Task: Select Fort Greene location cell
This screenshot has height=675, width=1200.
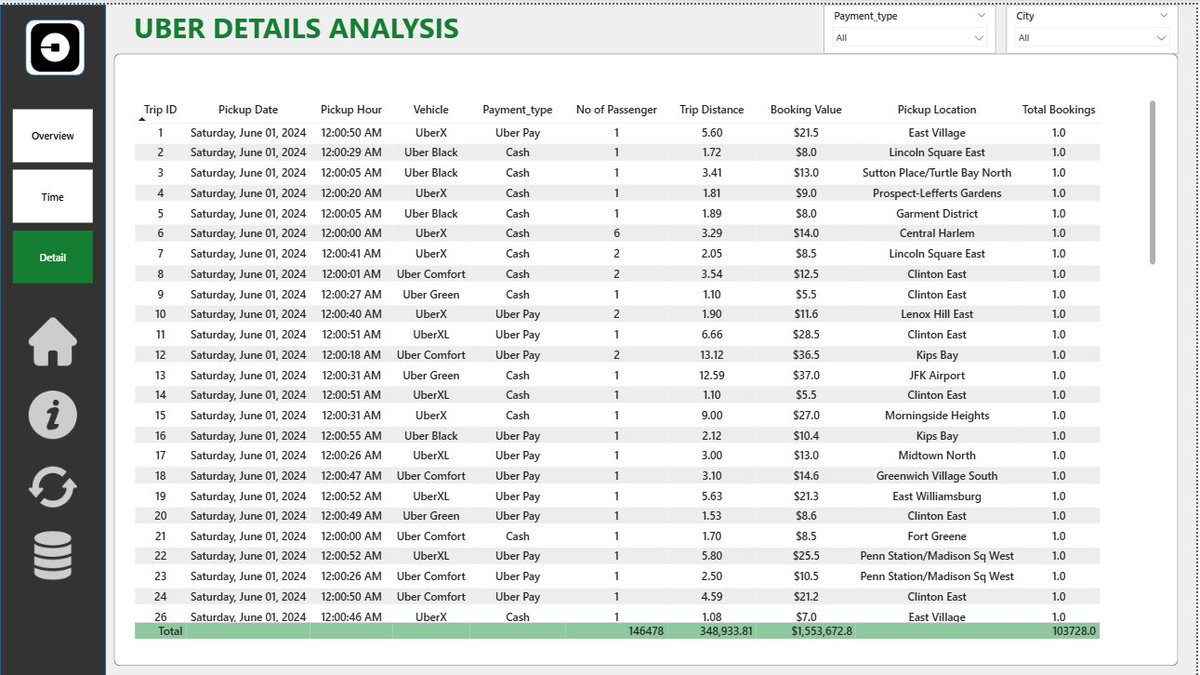Action: point(937,536)
